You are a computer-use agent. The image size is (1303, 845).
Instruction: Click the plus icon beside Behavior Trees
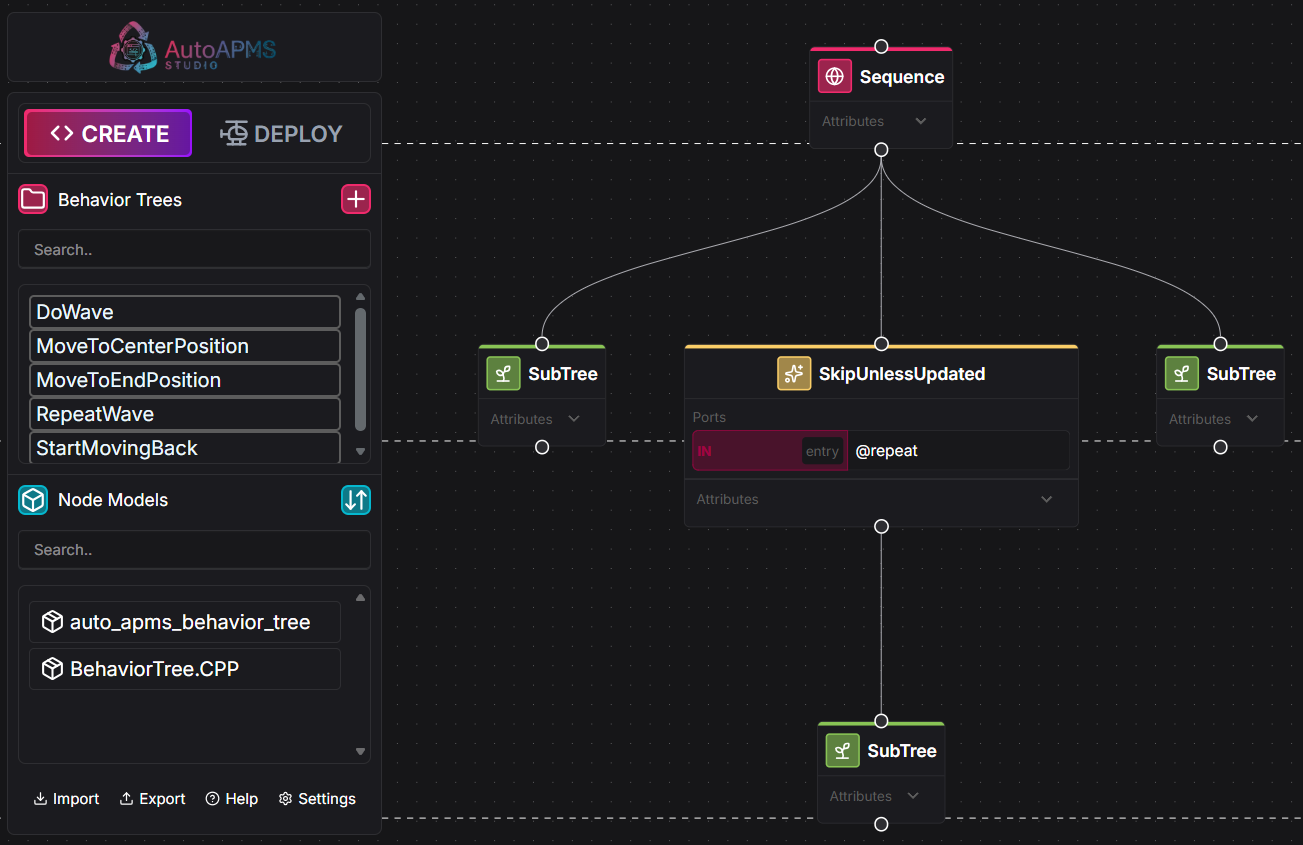tap(356, 199)
